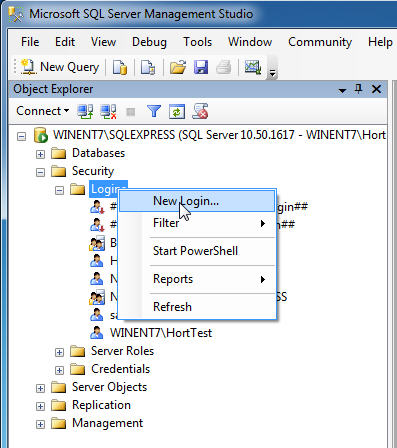
Task: Click the SSMS application icon in title bar
Action: tap(16, 14)
